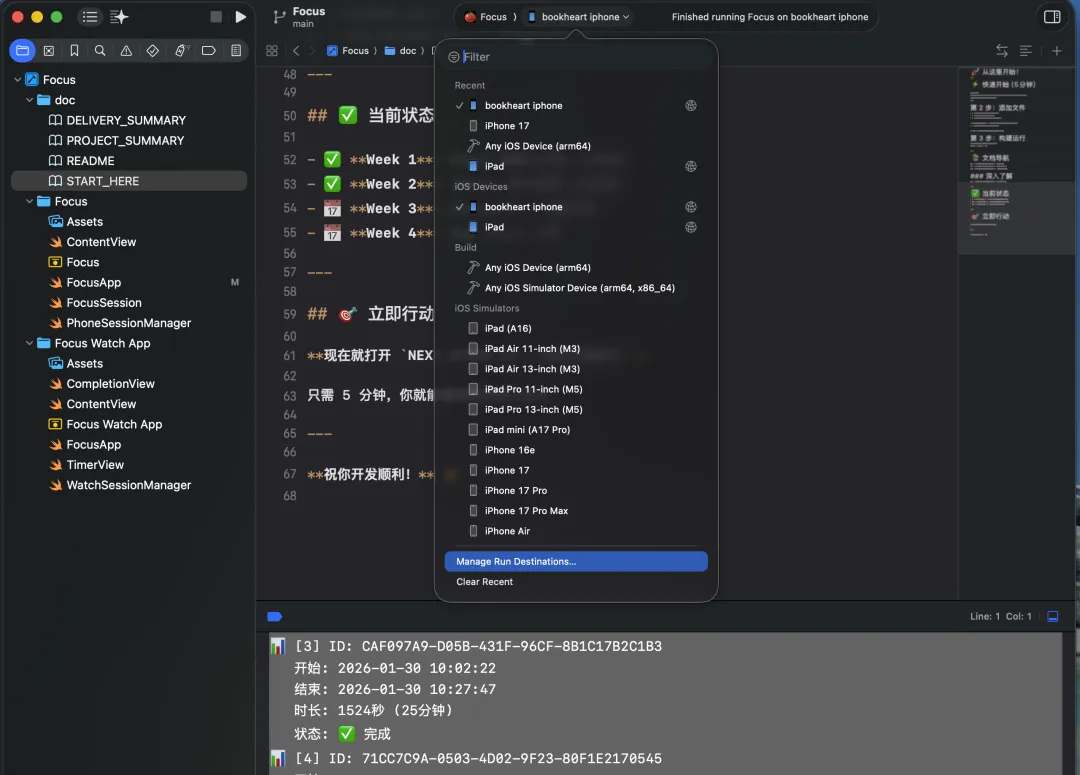Click Line: 1 Col: 1 indicator

[1000, 617]
